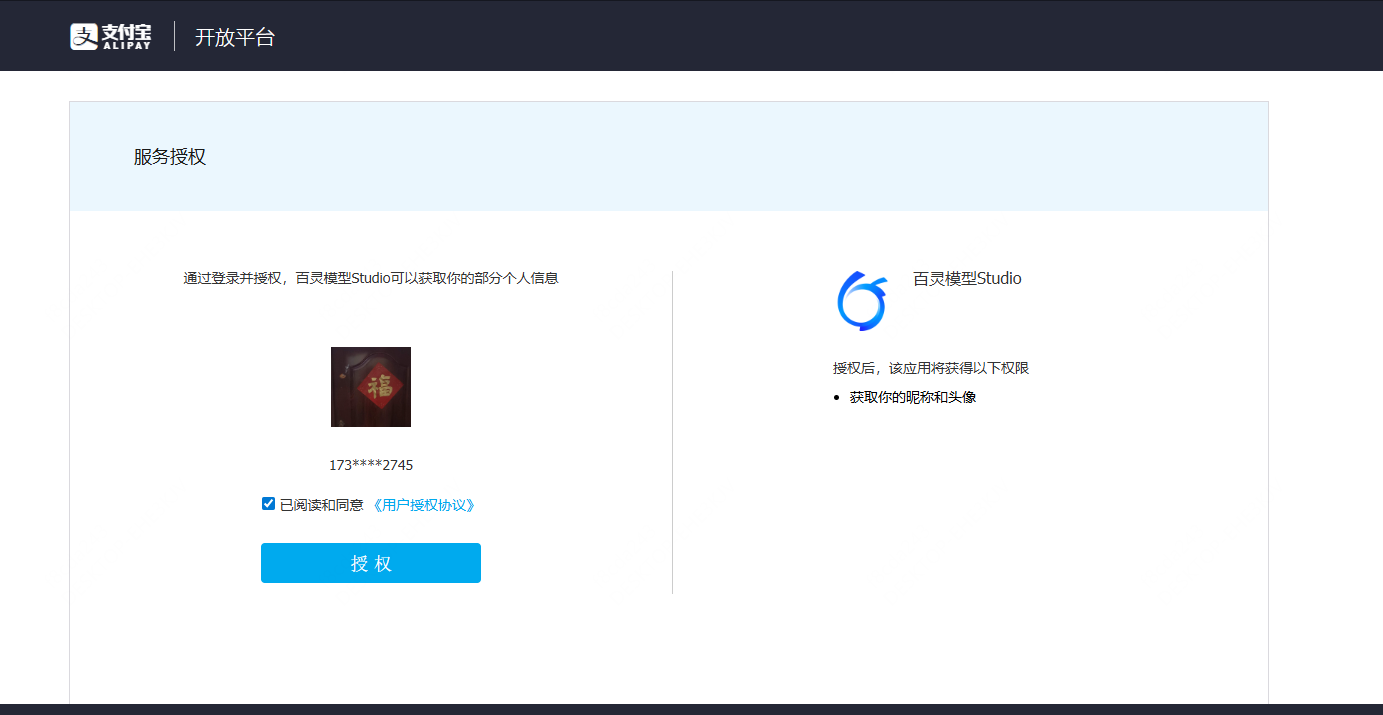Click the 授权后 permissions description text

pos(930,368)
